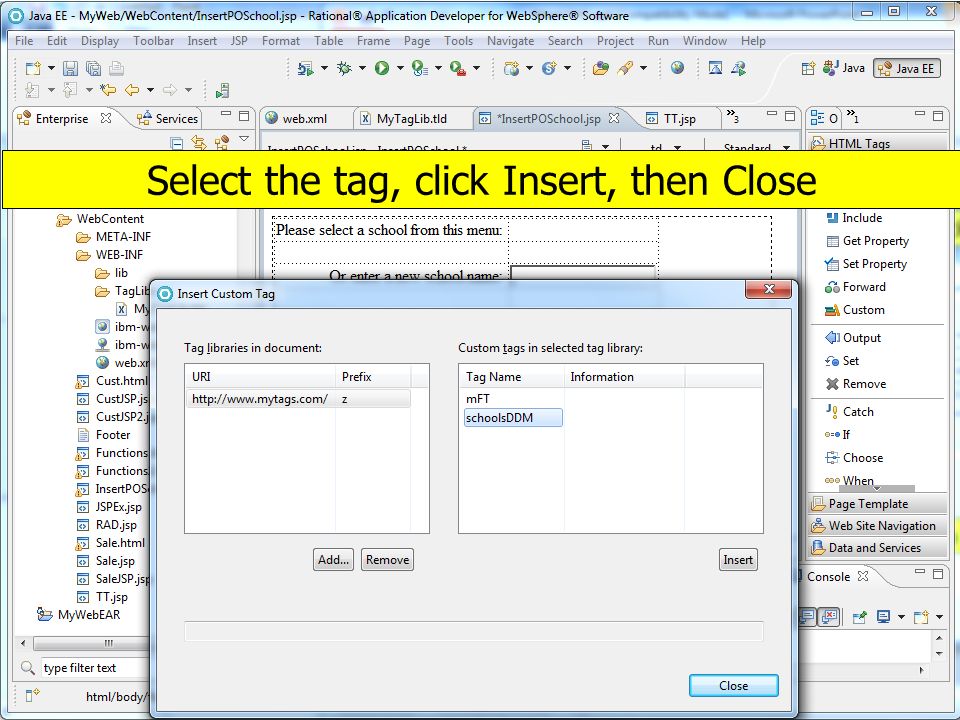Toggle Link with Editor in Enterprise Explorer
Image resolution: width=960 pixels, height=720 pixels.
[199, 143]
